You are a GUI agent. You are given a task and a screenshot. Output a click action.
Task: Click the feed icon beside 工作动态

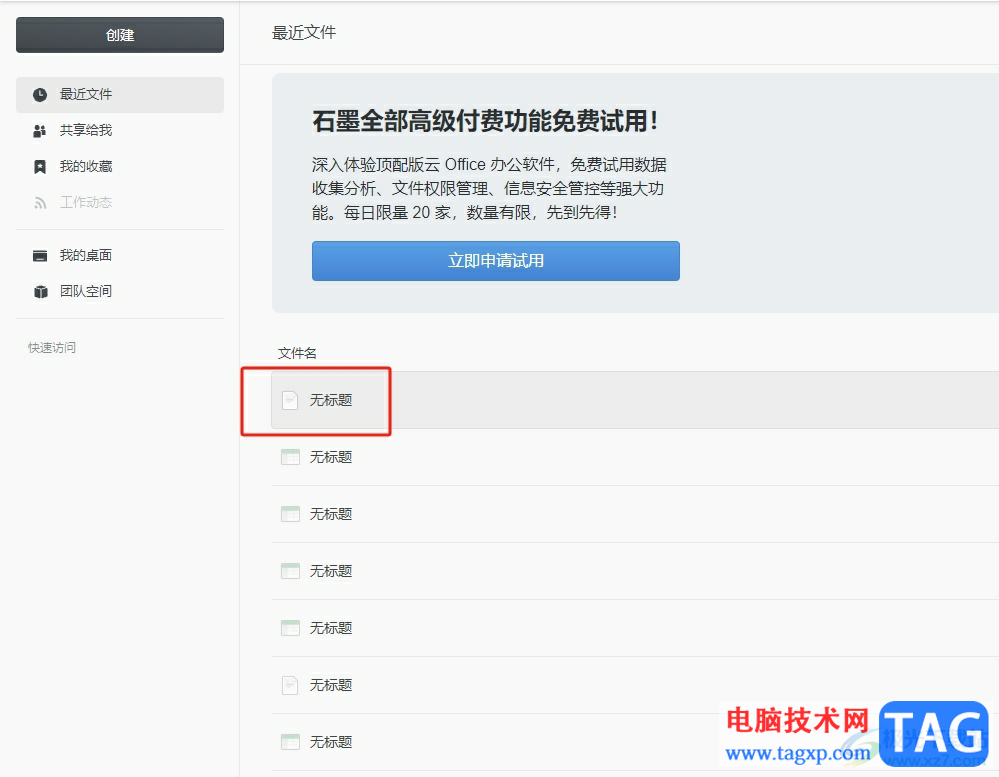coord(40,203)
